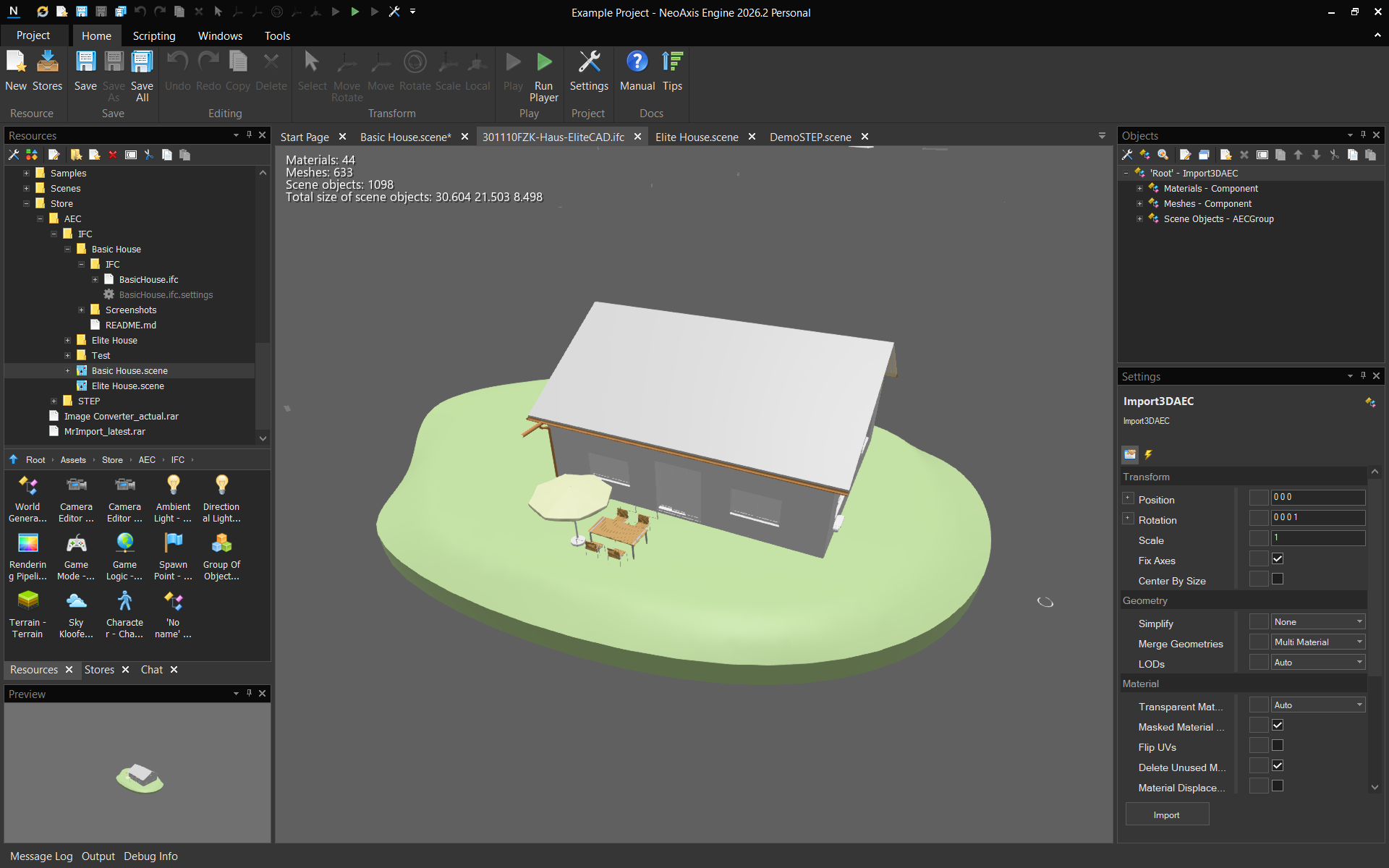Click the Save All ribbon icon
Image resolution: width=1389 pixels, height=868 pixels.
point(142,62)
